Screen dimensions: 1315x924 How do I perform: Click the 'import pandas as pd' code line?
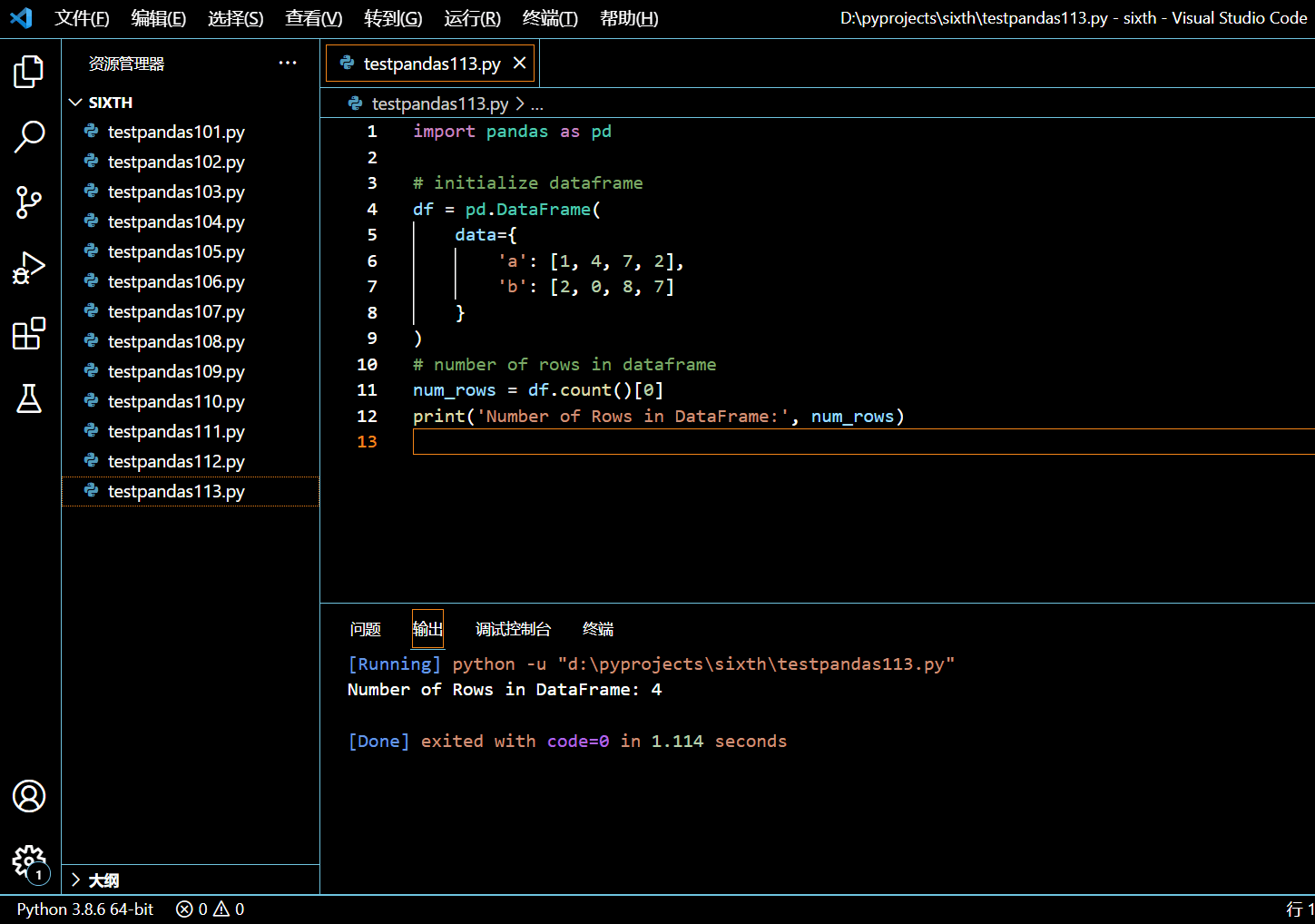[512, 131]
